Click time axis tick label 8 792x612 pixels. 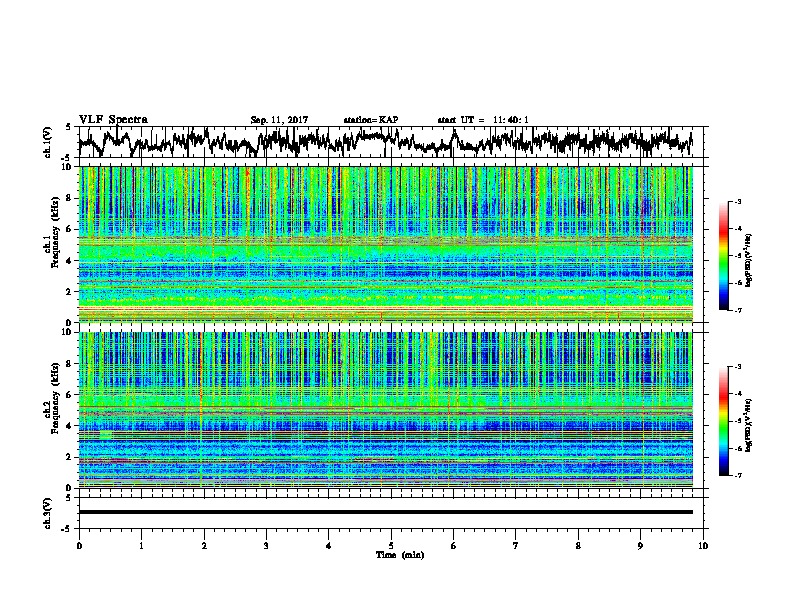click(578, 546)
